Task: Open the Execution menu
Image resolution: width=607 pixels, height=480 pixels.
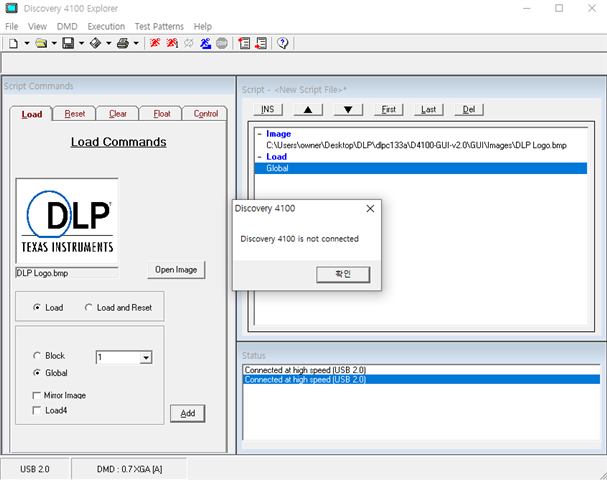Action: click(x=106, y=26)
